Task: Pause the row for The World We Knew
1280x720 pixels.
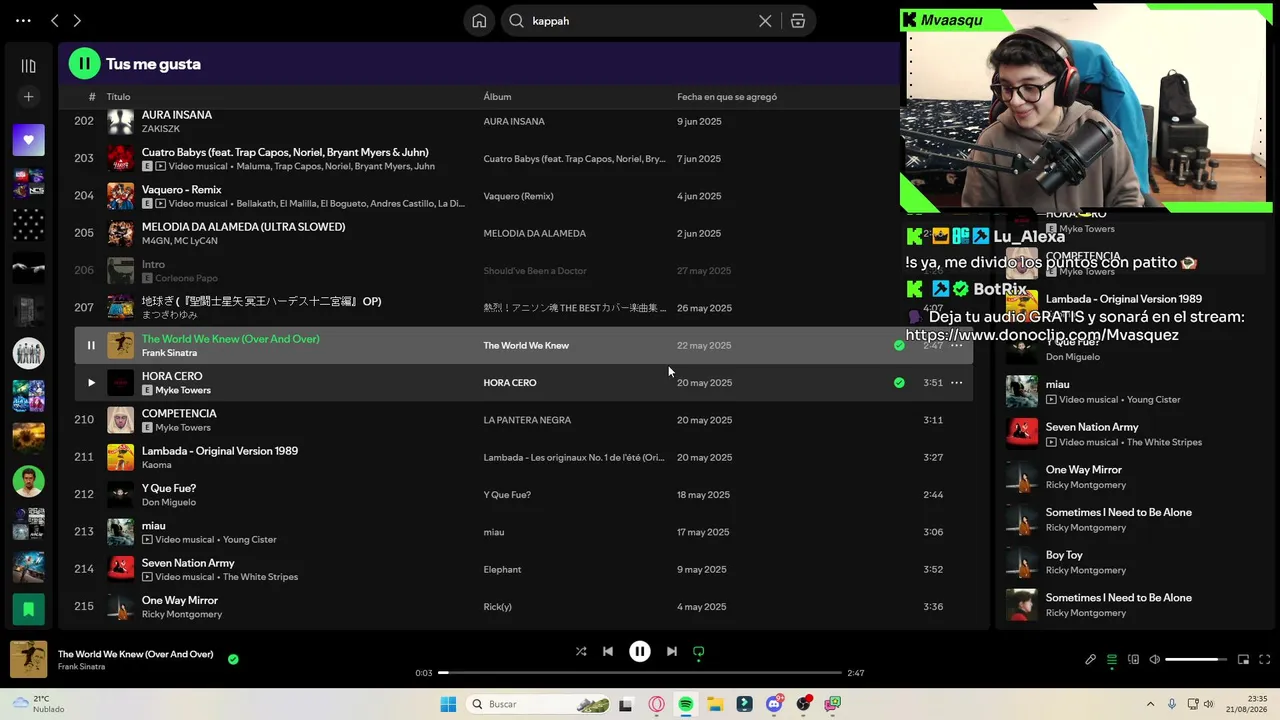Action: tap(91, 345)
